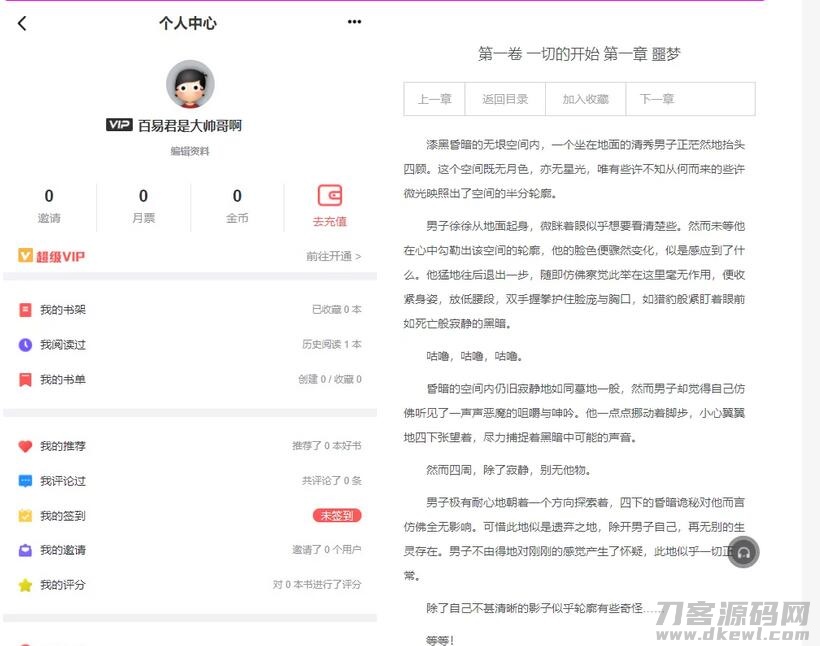This screenshot has width=820, height=646.
Task: Click the back arrow at top left
Action: click(x=22, y=21)
